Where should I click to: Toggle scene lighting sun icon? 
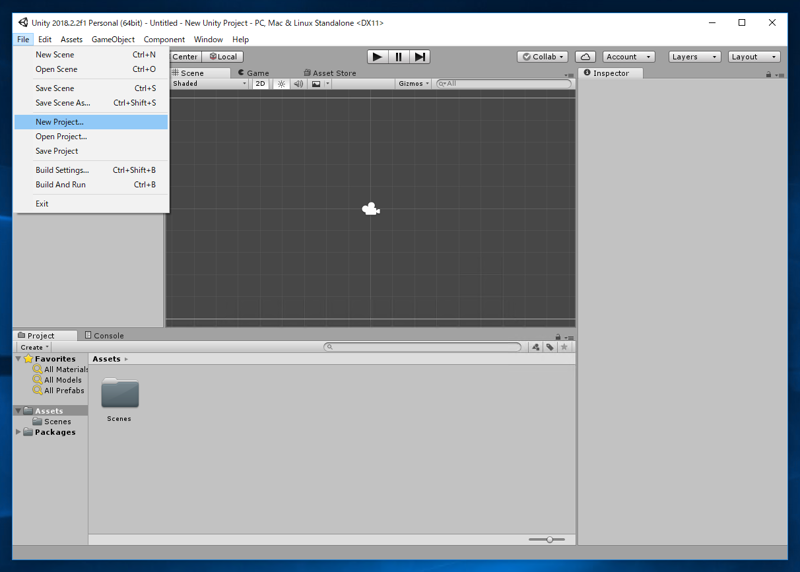[281, 84]
